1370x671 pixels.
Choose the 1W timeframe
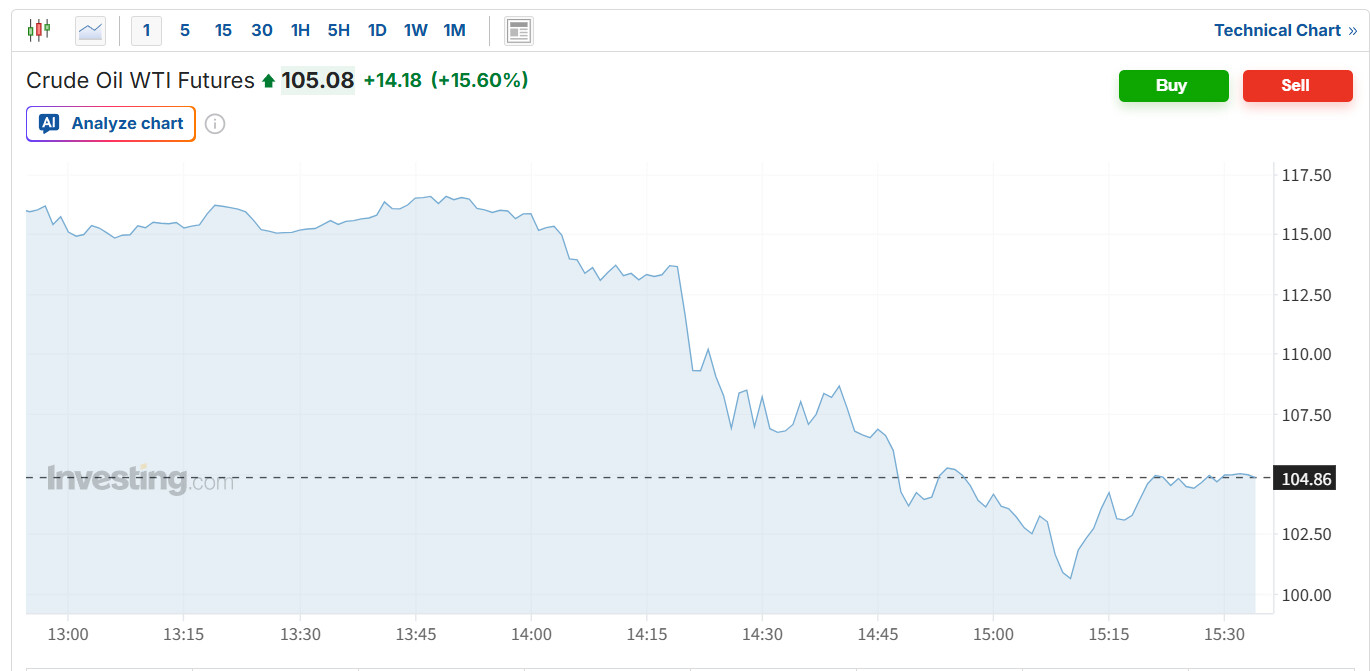[416, 31]
